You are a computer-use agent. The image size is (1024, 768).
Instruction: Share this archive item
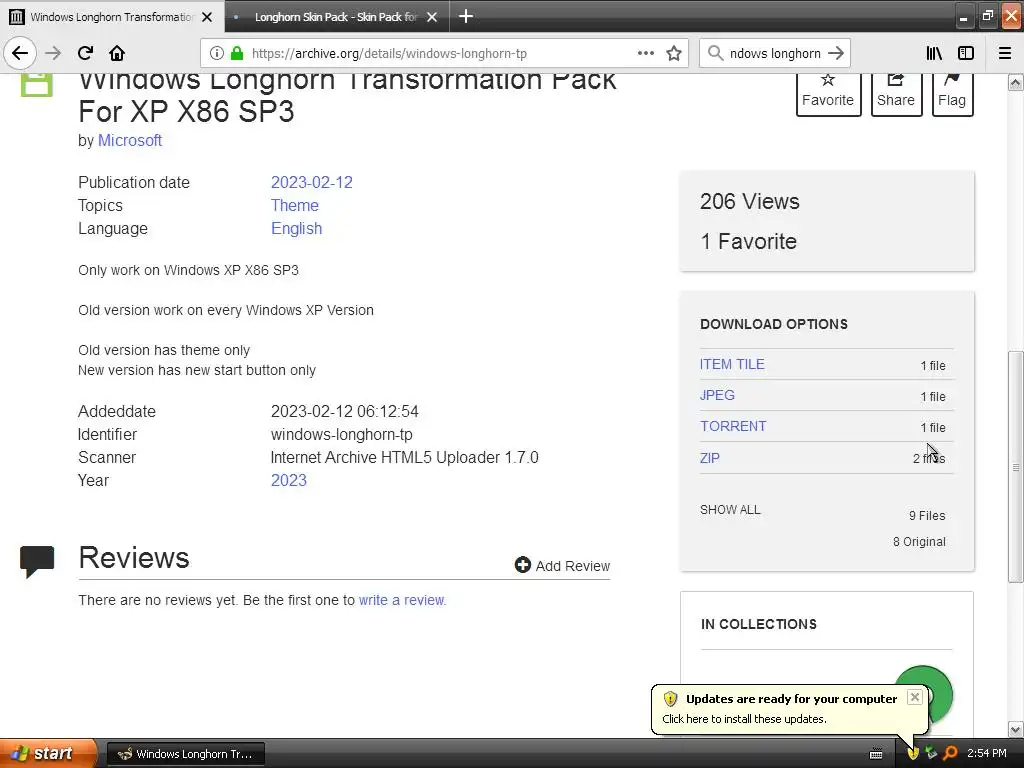896,94
